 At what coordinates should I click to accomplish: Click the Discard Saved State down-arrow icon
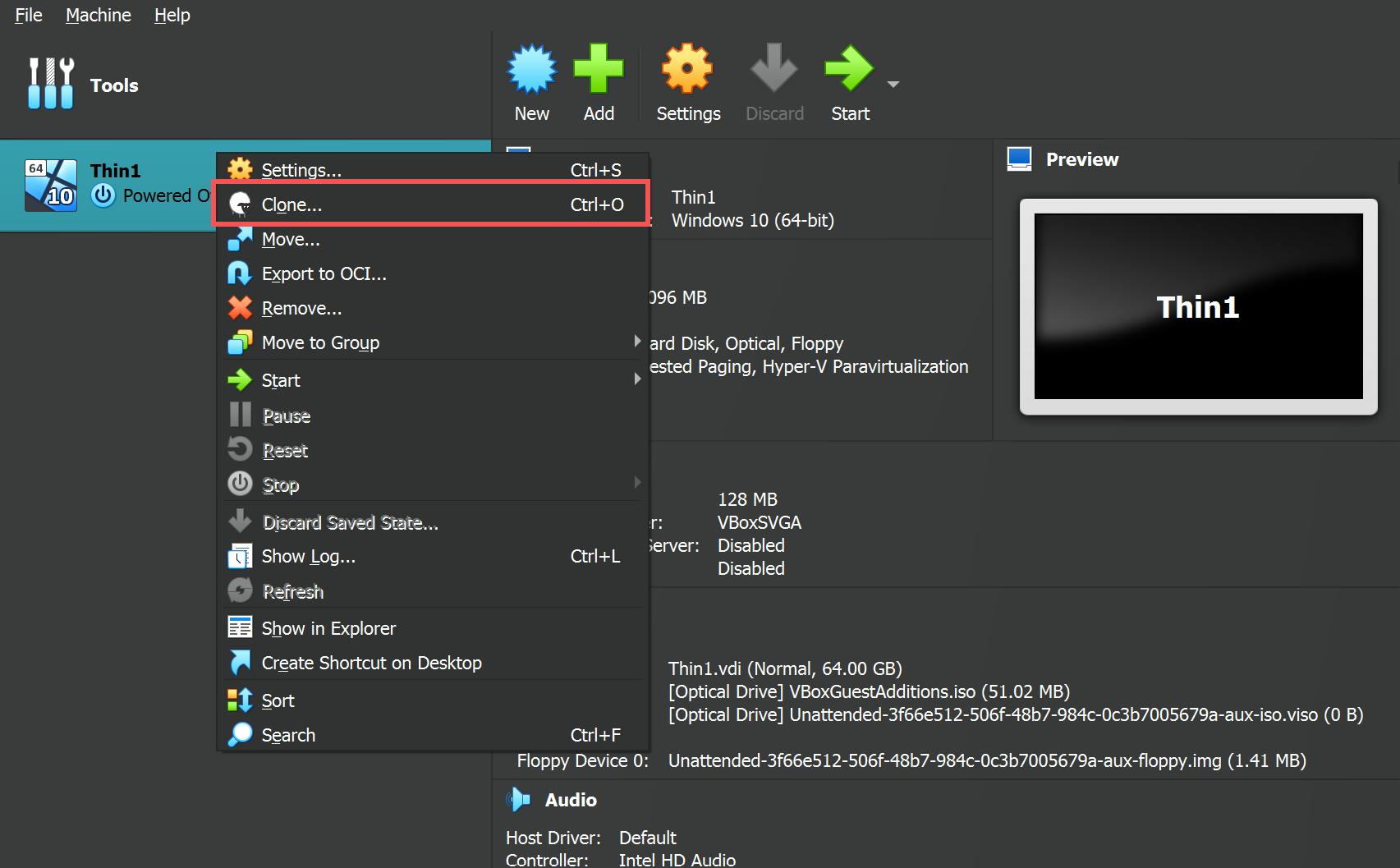pos(240,521)
